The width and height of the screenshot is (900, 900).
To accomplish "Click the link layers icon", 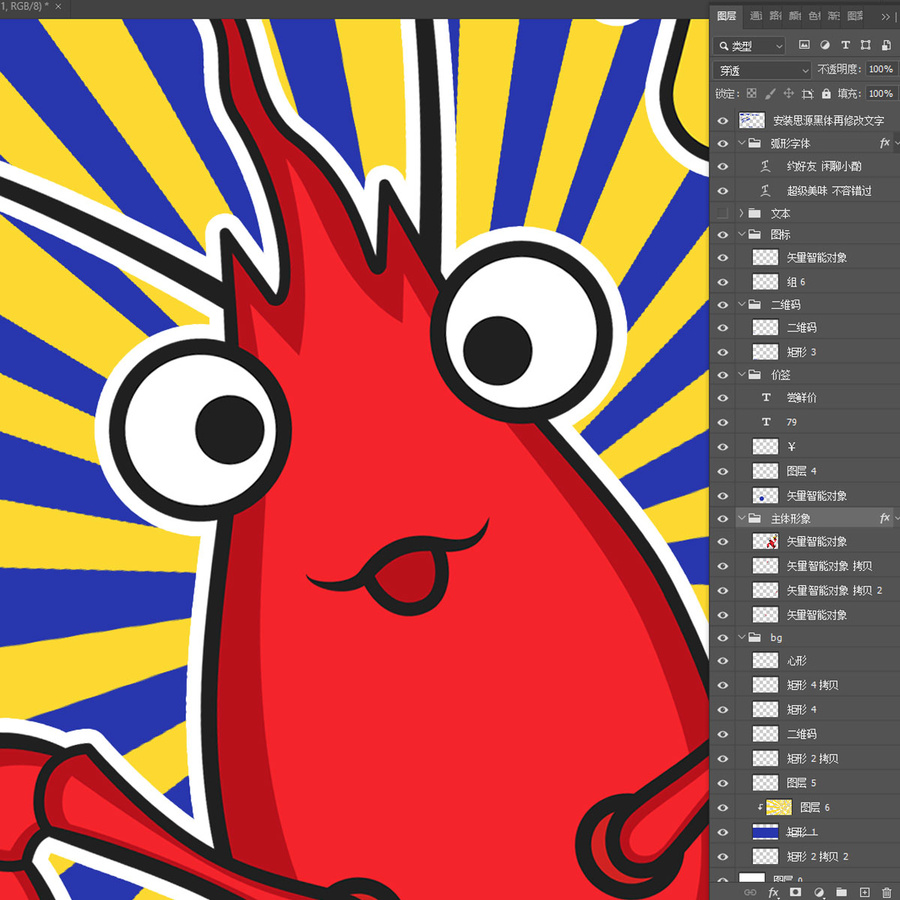I will 750,892.
